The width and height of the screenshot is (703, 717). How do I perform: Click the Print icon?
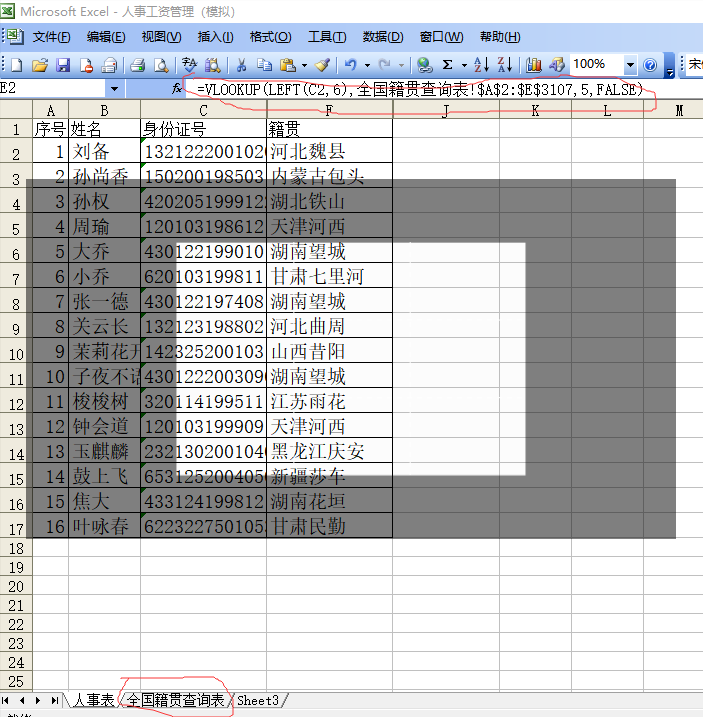[137, 65]
